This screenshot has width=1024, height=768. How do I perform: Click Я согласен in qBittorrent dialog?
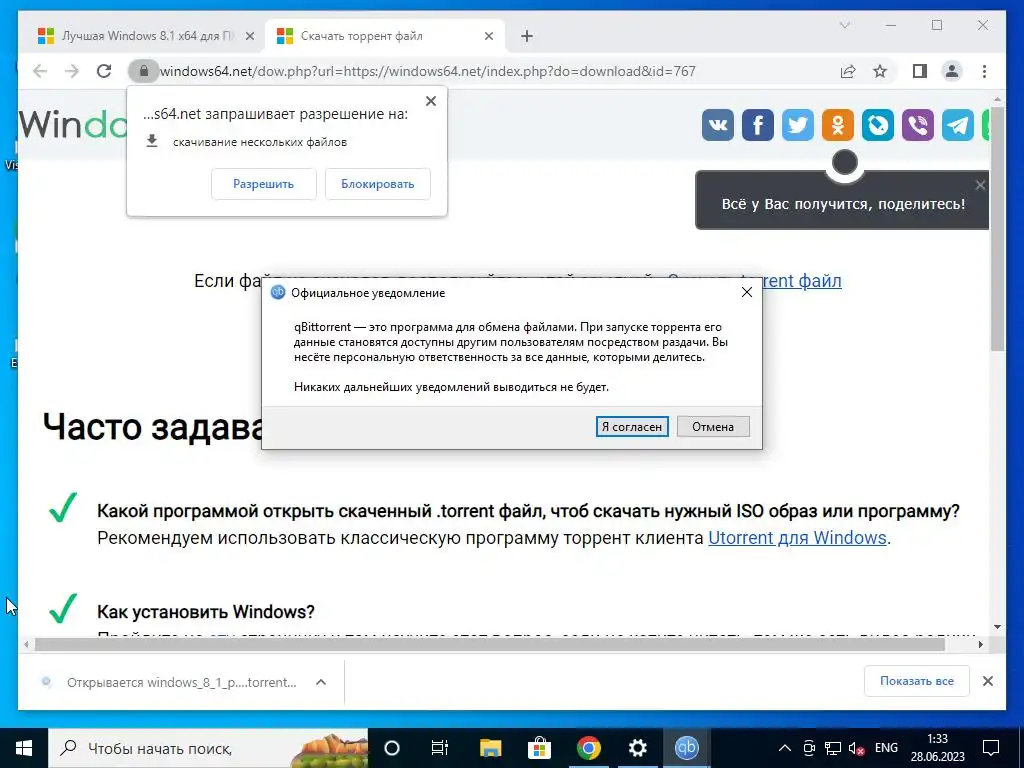click(x=632, y=426)
